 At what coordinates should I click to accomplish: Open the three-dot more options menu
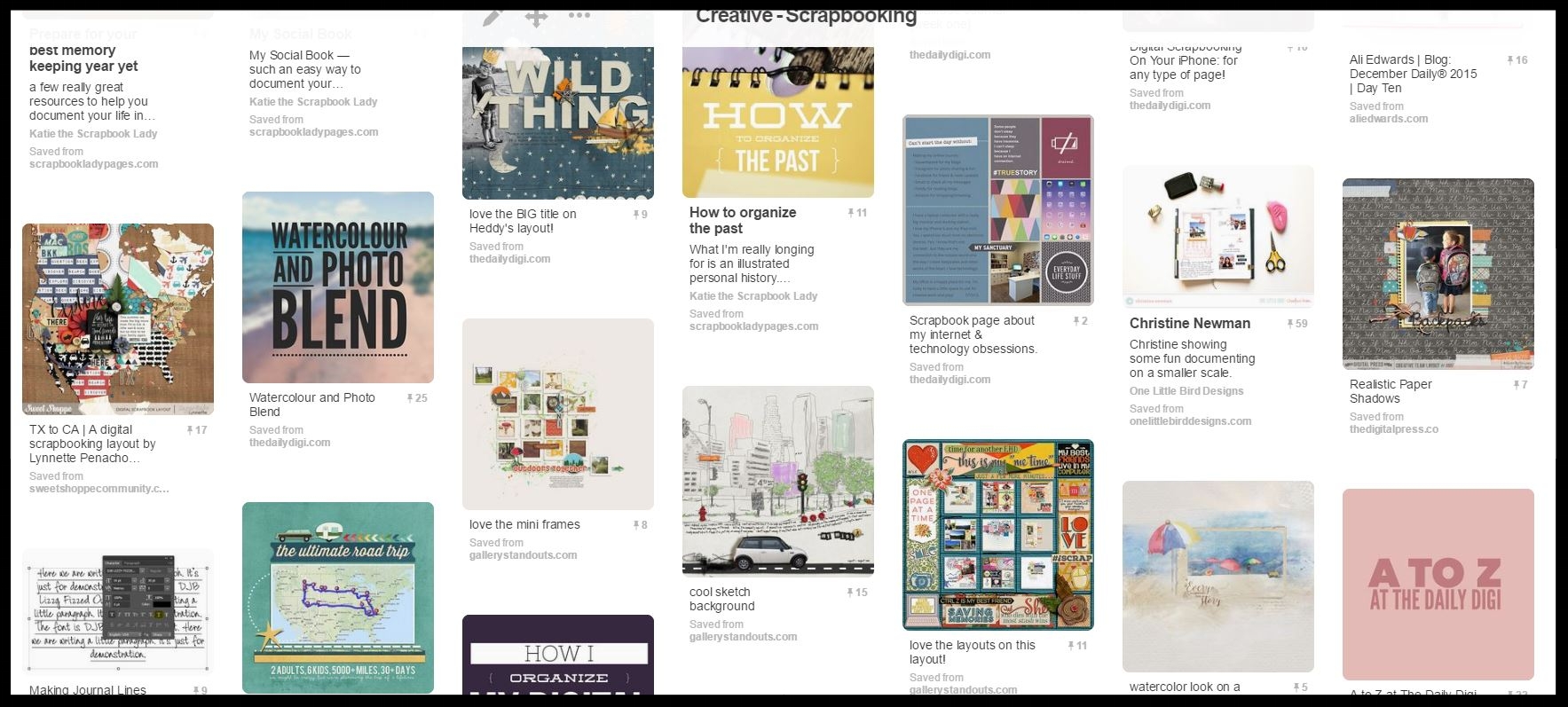tap(579, 15)
